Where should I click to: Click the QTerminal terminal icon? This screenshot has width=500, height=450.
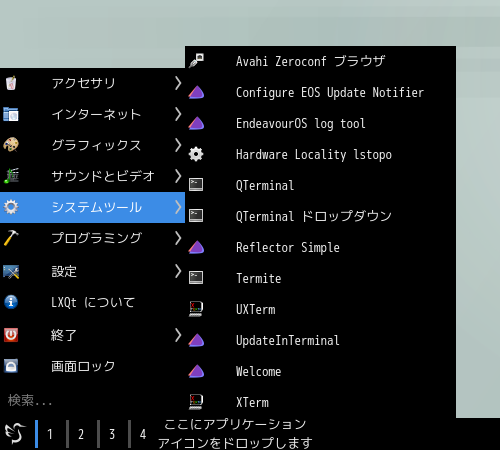pos(196,185)
